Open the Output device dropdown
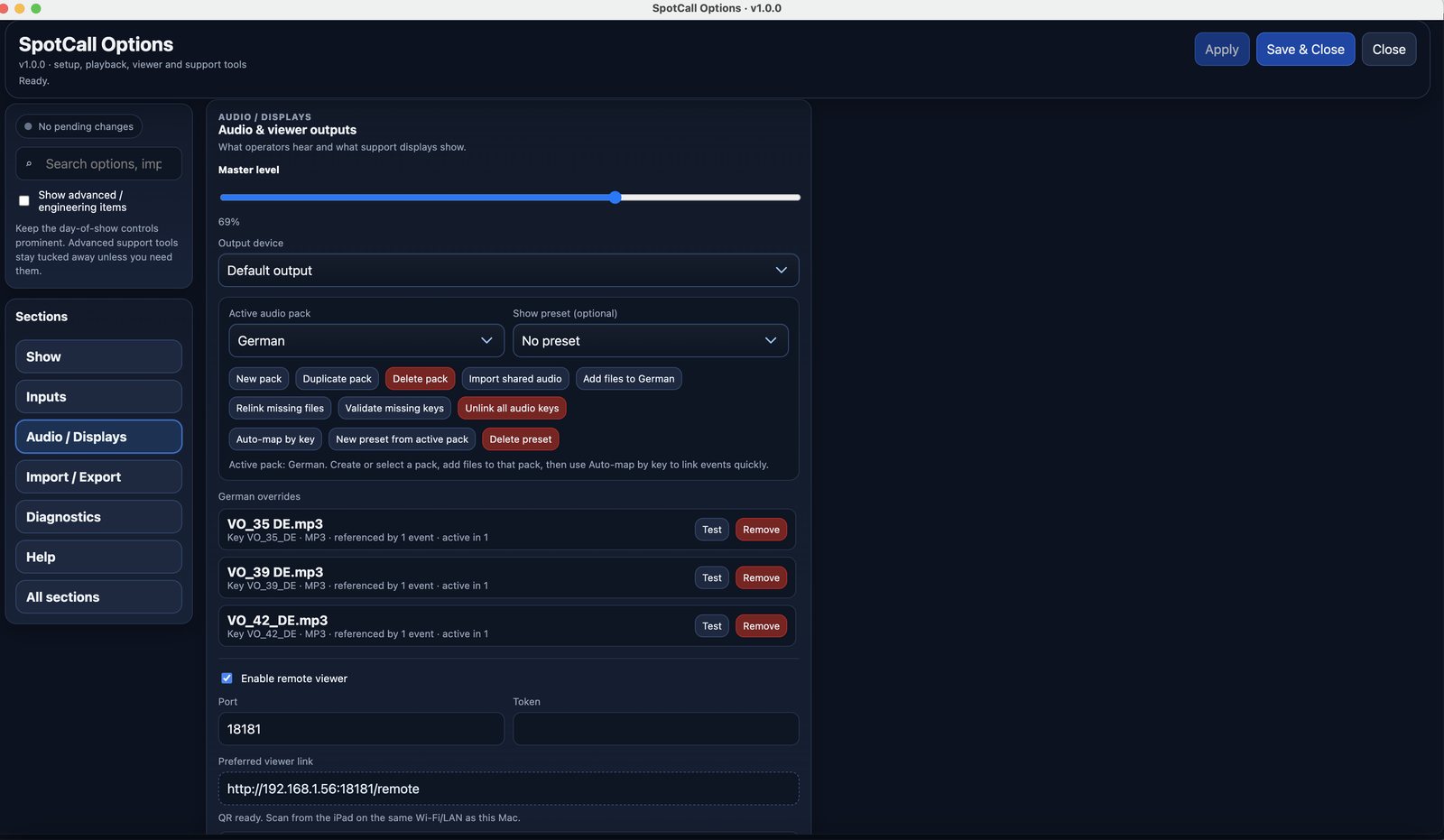This screenshot has height=840, width=1444. point(508,271)
